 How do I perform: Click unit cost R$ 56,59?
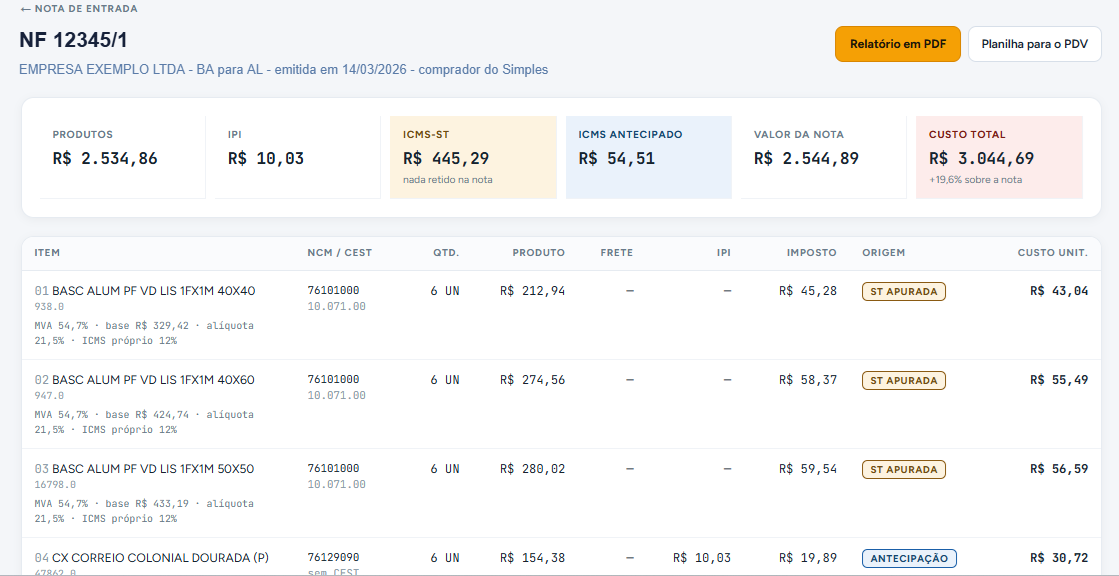(x=1059, y=470)
